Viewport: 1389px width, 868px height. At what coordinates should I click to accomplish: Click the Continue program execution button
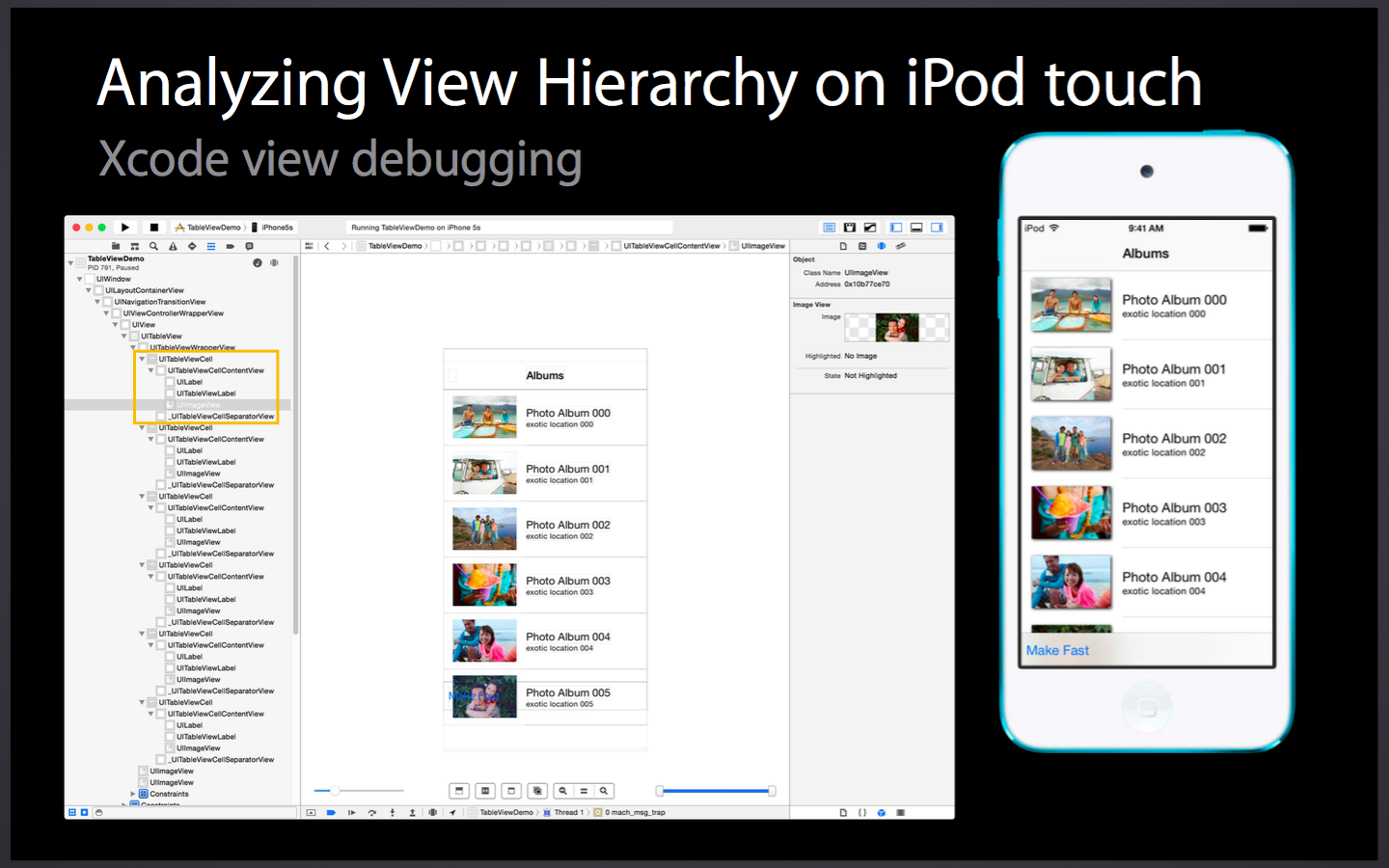351,812
